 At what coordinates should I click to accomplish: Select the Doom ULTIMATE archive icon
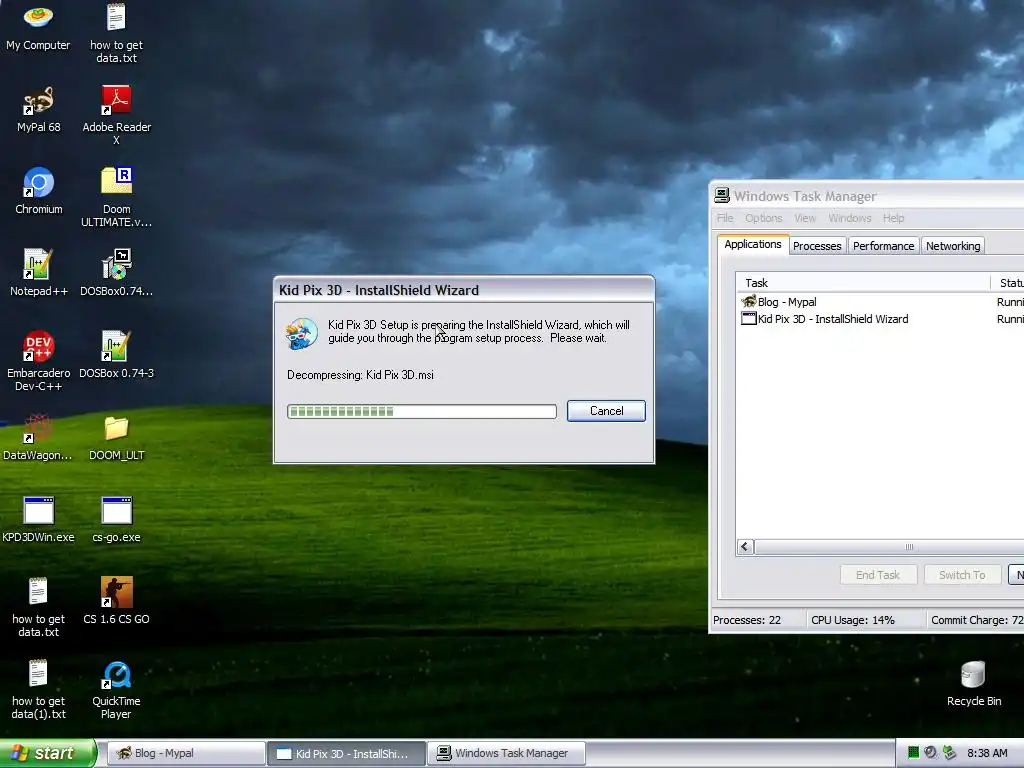[116, 197]
